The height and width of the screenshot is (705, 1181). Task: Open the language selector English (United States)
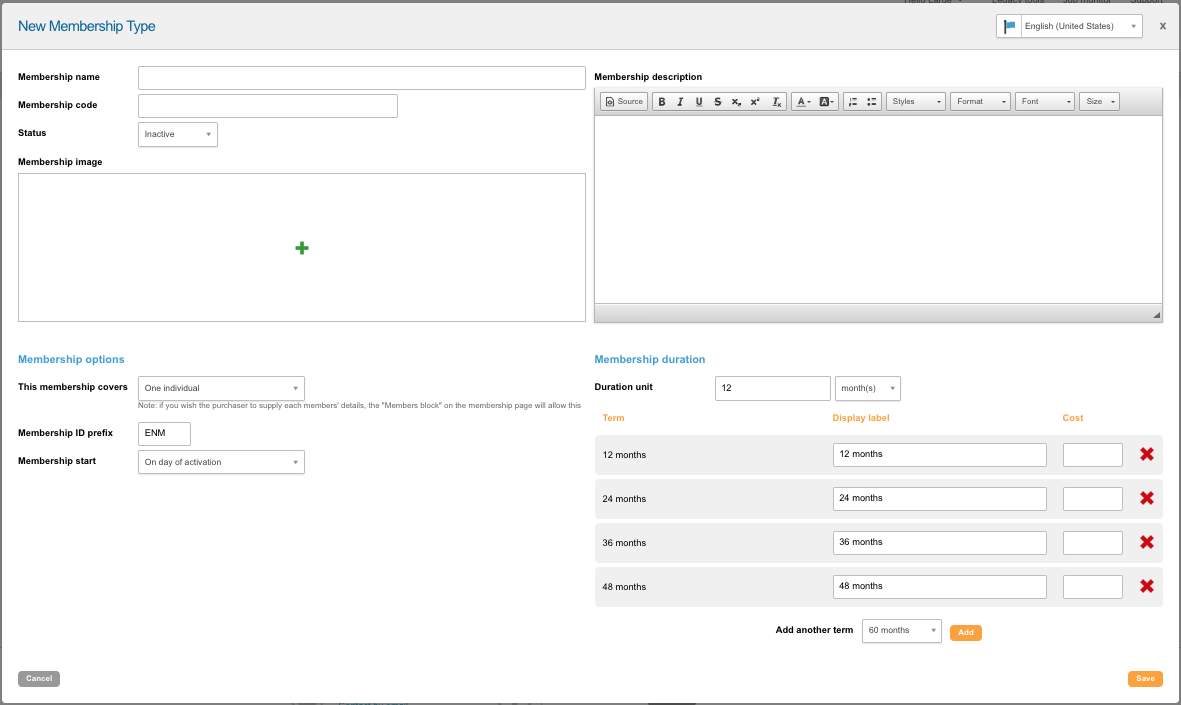[x=1069, y=27]
